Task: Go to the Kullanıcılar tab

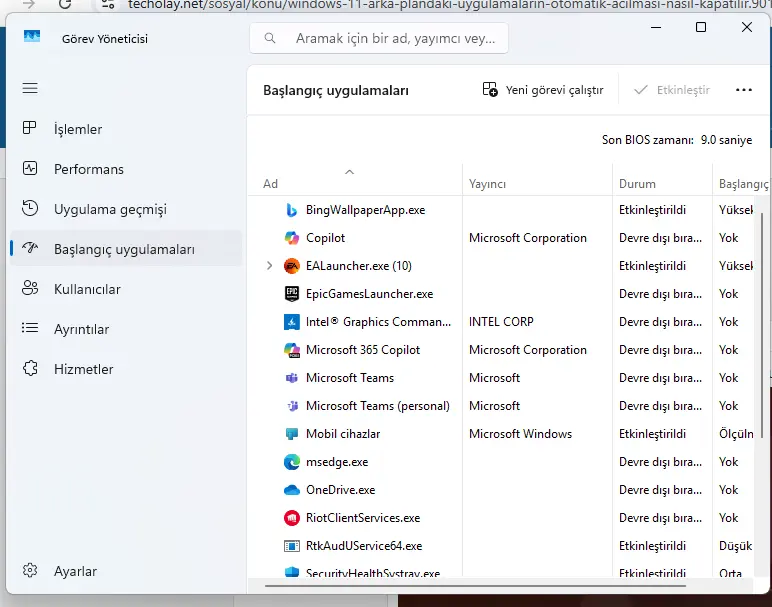Action: pyautogui.click(x=126, y=289)
